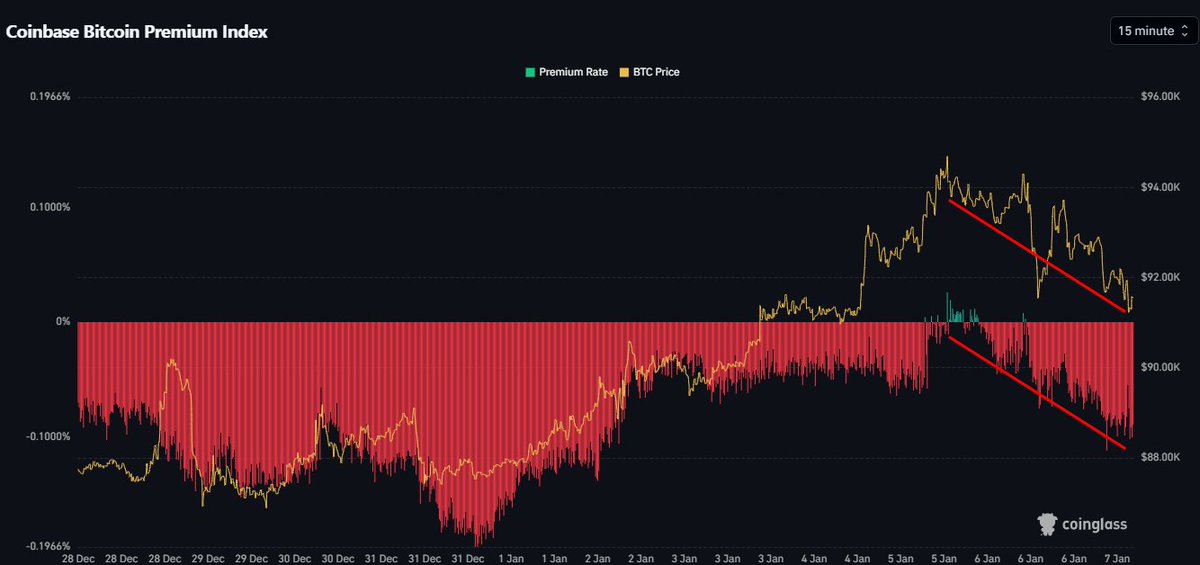This screenshot has height=565, width=1200.
Task: Click the 0.1000% left axis label
Action: point(50,207)
